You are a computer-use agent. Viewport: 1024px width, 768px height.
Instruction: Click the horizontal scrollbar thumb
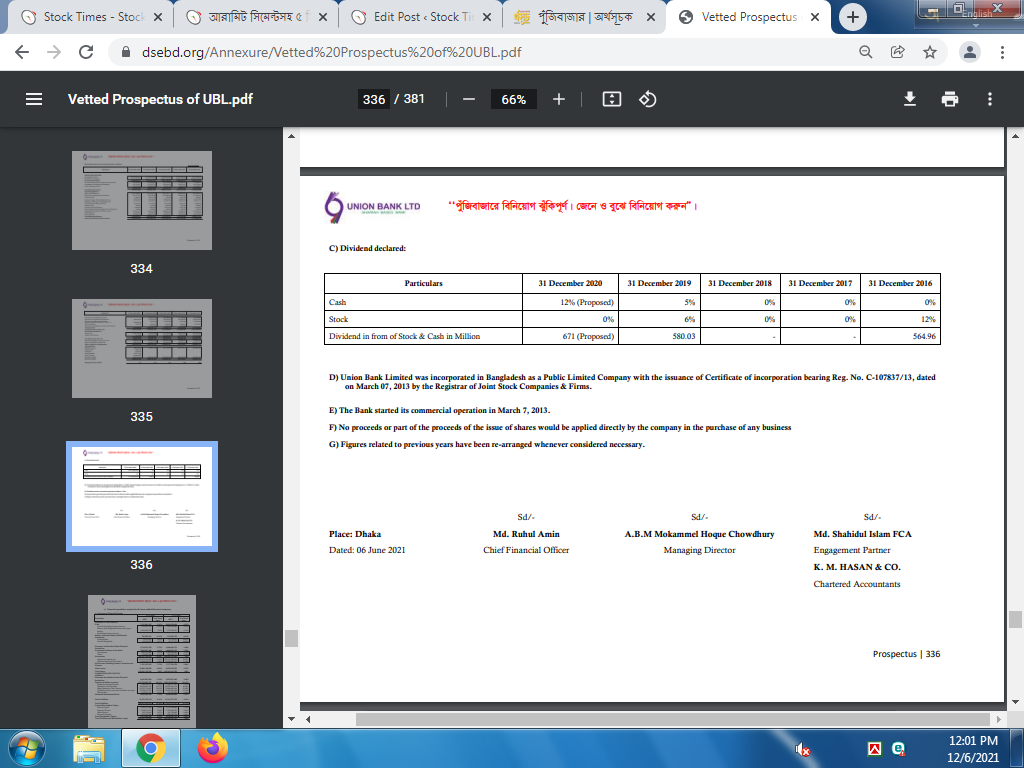click(x=673, y=719)
